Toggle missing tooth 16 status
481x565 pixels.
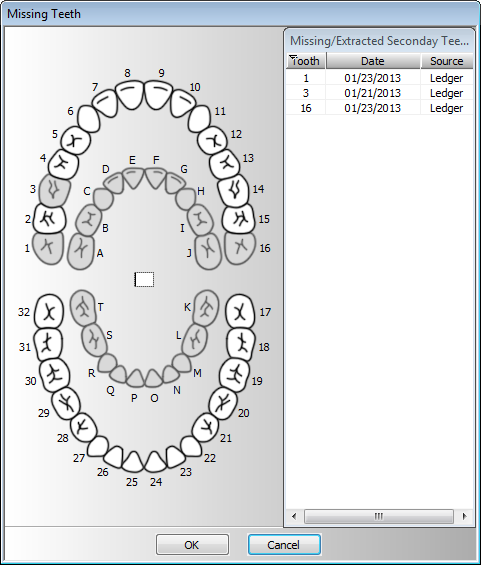pyautogui.click(x=240, y=248)
